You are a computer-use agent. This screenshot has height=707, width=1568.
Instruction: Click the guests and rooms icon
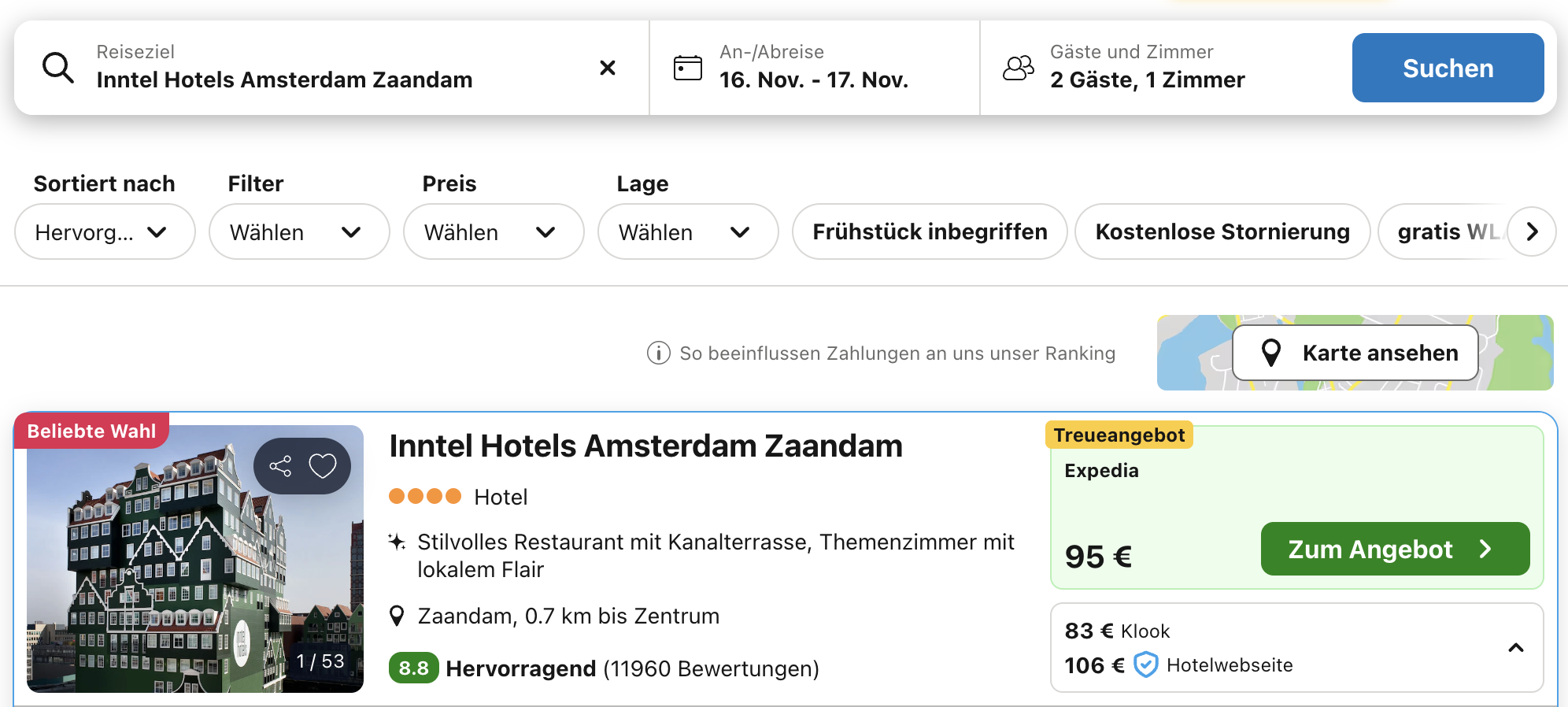(1018, 68)
